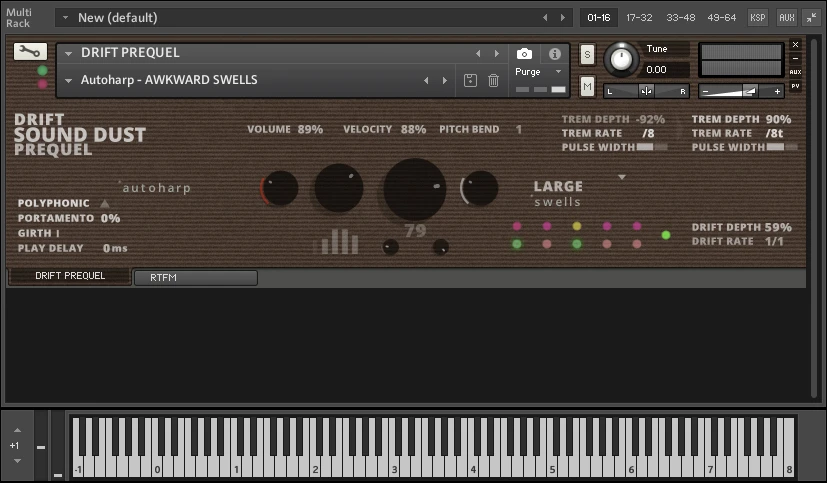Screen dimensions: 827x483
Task: Toggle the yellow LED in top row
Action: [x=576, y=226]
